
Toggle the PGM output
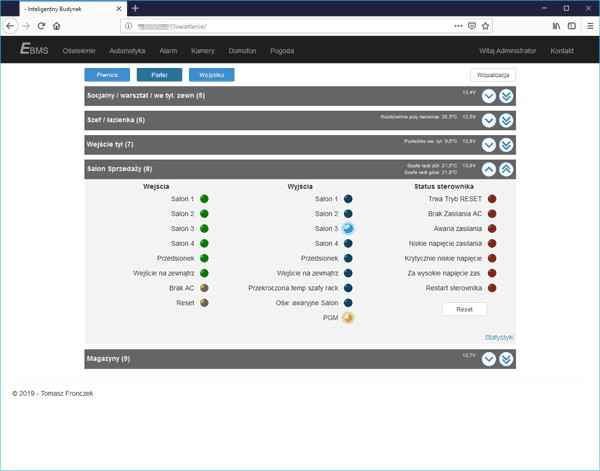pos(348,318)
